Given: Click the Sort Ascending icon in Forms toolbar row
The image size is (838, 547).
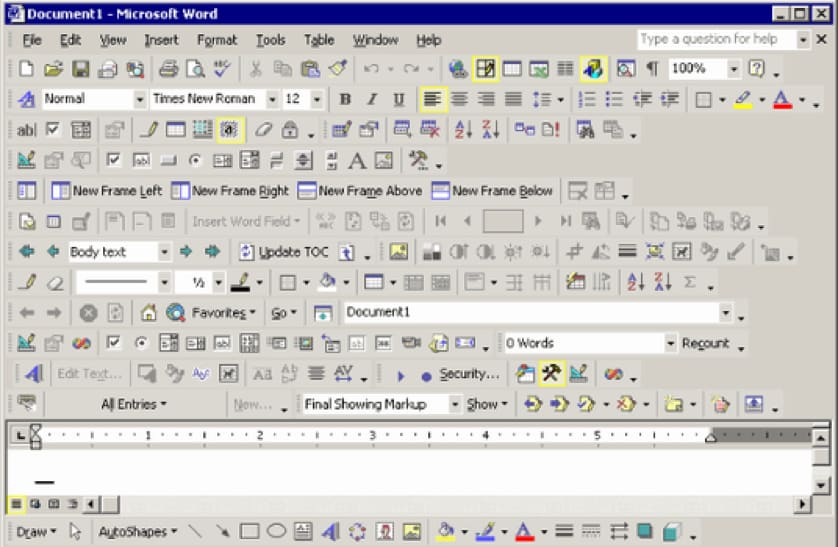Looking at the screenshot, I should point(463,130).
